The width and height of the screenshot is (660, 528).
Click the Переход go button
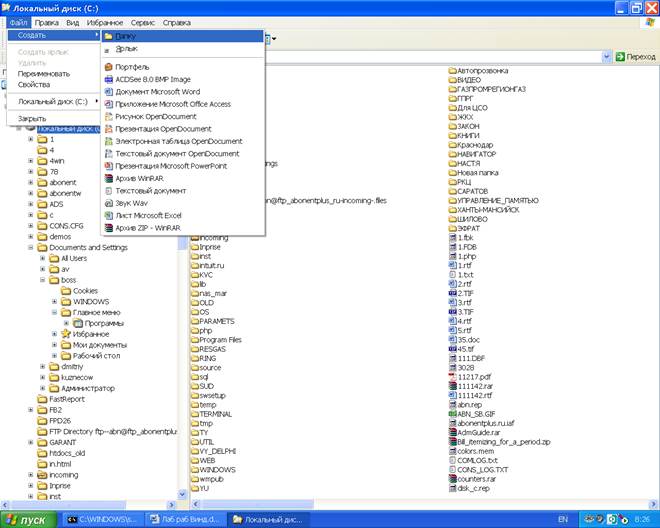click(636, 56)
